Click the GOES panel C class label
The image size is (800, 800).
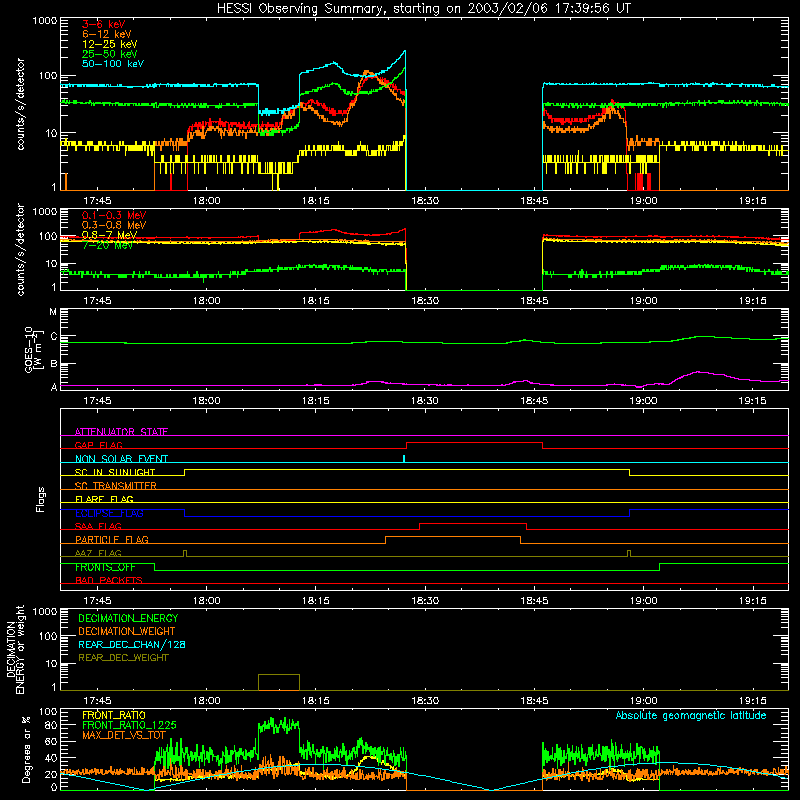(x=54, y=336)
